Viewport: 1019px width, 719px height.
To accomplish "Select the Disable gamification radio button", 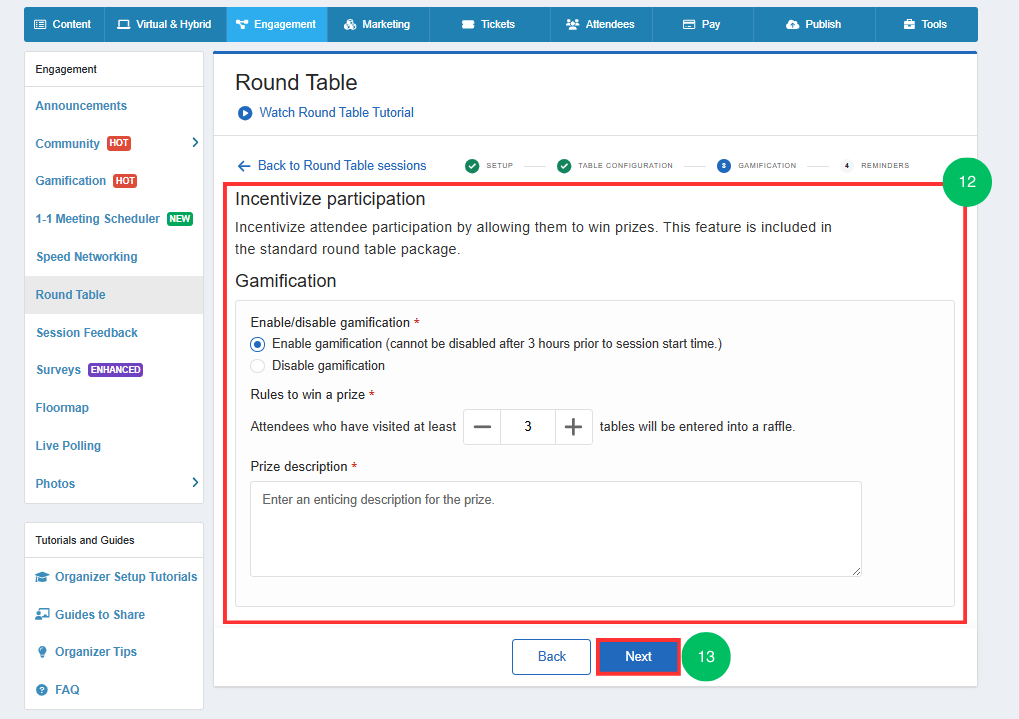I will 258,366.
